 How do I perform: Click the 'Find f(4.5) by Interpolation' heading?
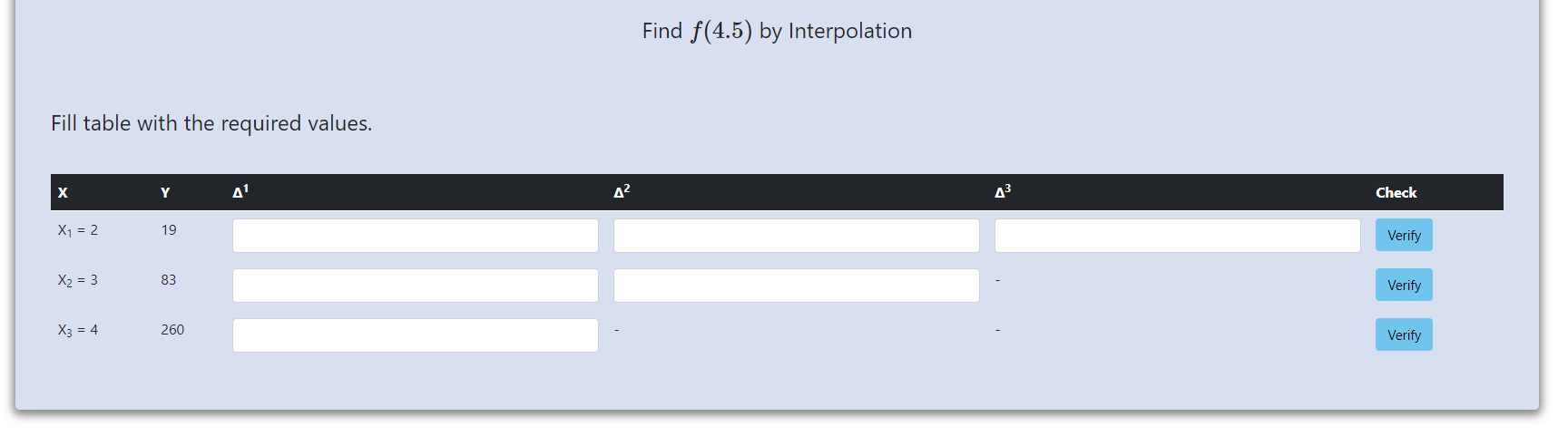coord(777,31)
